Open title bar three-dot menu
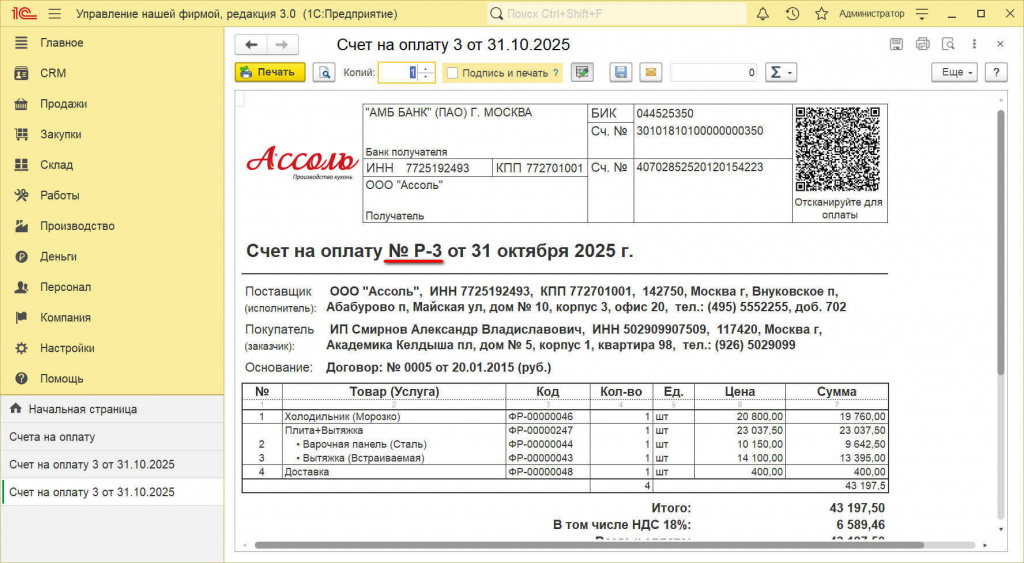This screenshot has width=1024, height=563. 974,44
